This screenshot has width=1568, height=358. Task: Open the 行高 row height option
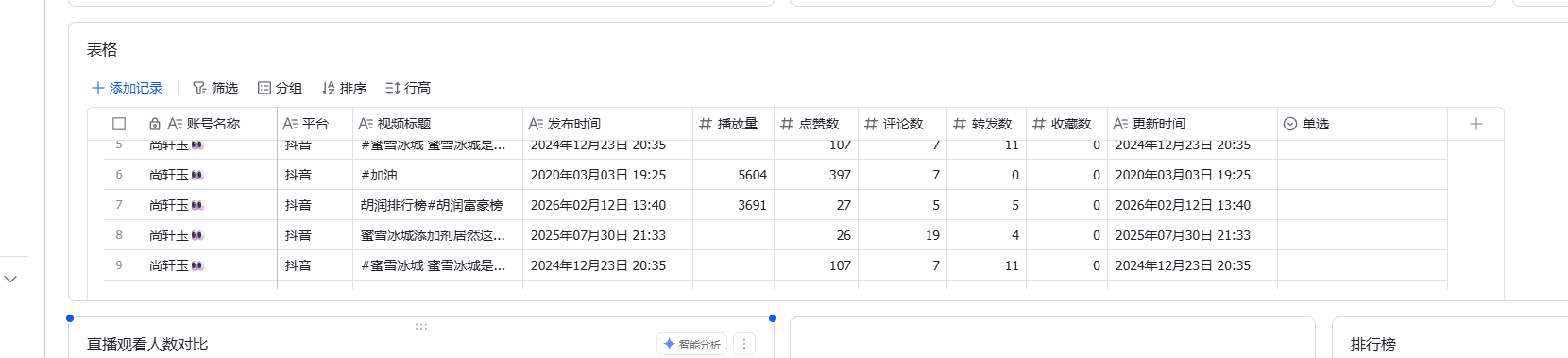pos(408,88)
